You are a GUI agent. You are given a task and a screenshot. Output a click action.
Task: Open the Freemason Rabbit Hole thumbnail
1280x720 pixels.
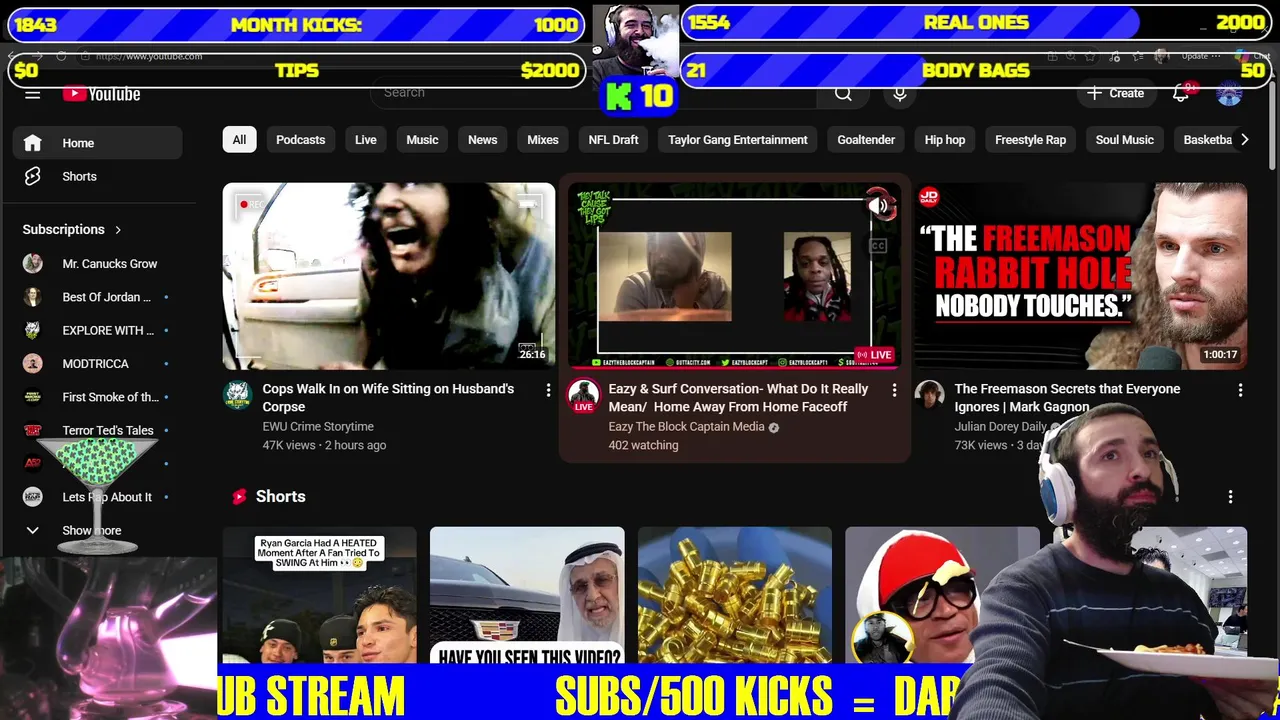coord(1080,276)
